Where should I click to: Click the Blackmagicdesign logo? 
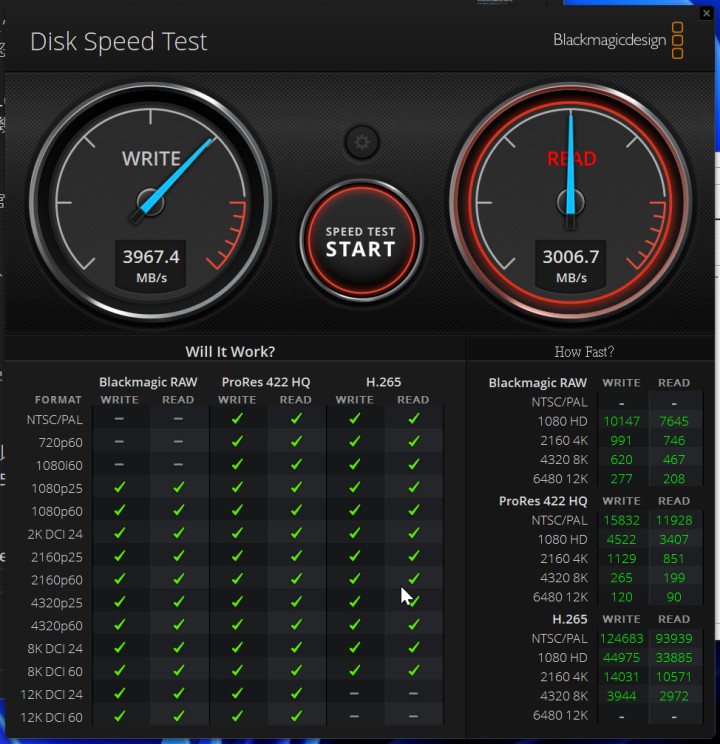click(x=618, y=40)
